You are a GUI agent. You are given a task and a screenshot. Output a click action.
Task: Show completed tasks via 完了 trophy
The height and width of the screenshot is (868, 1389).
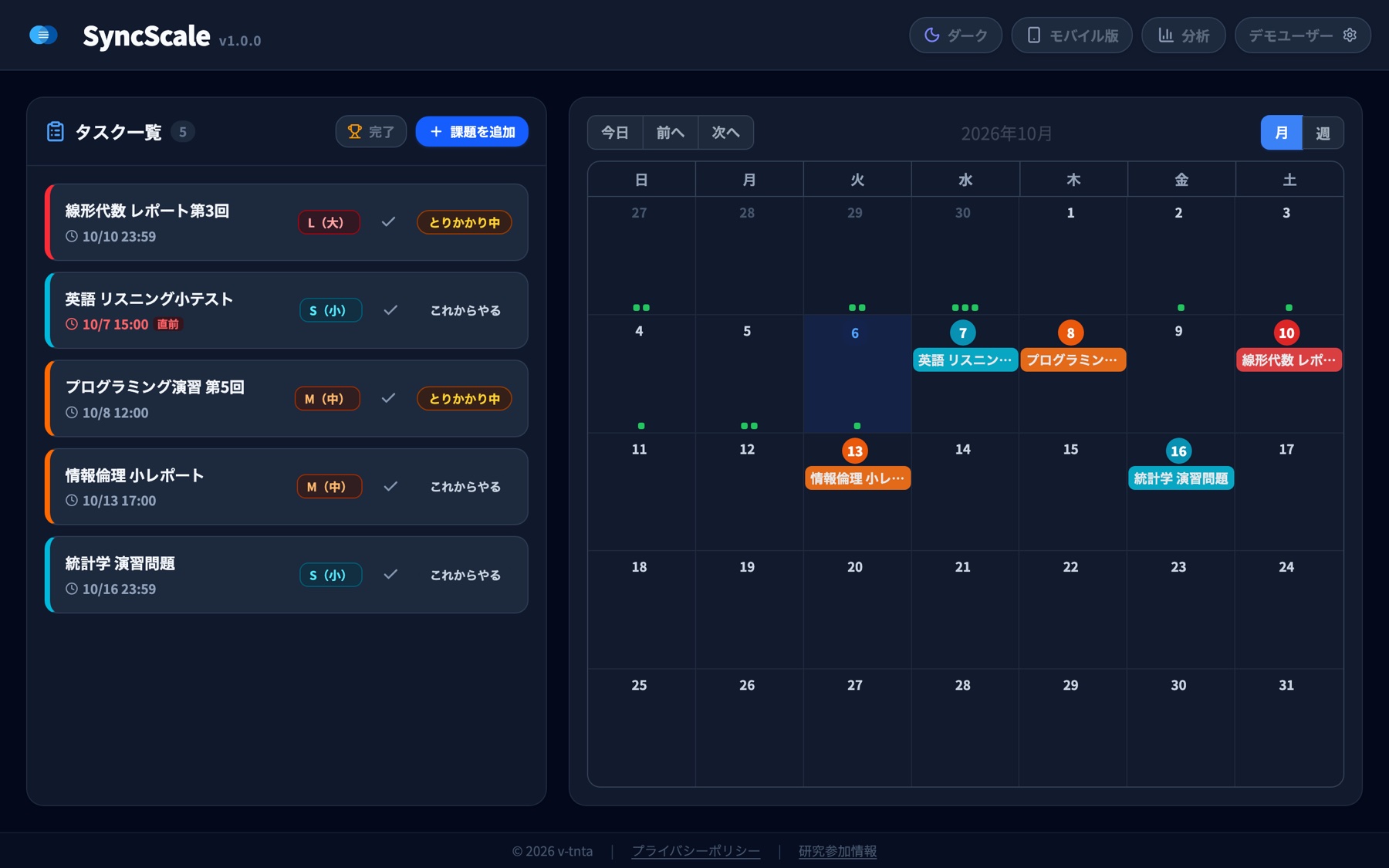[371, 132]
